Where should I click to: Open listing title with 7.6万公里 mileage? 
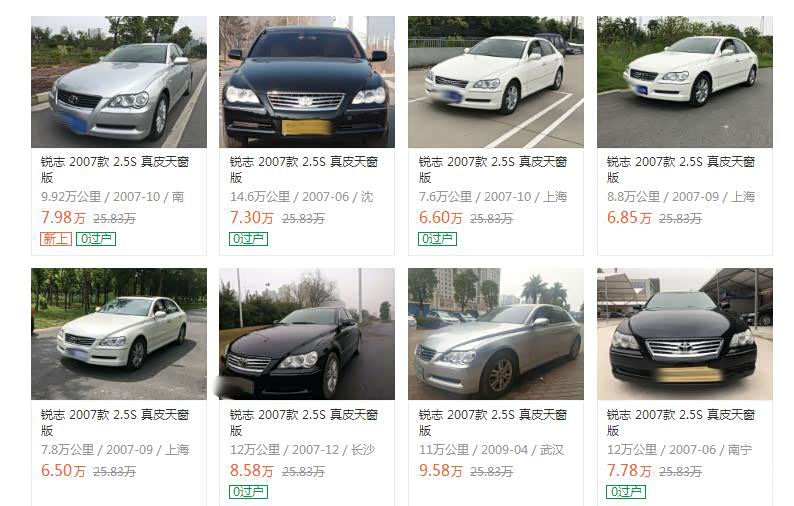click(493, 170)
